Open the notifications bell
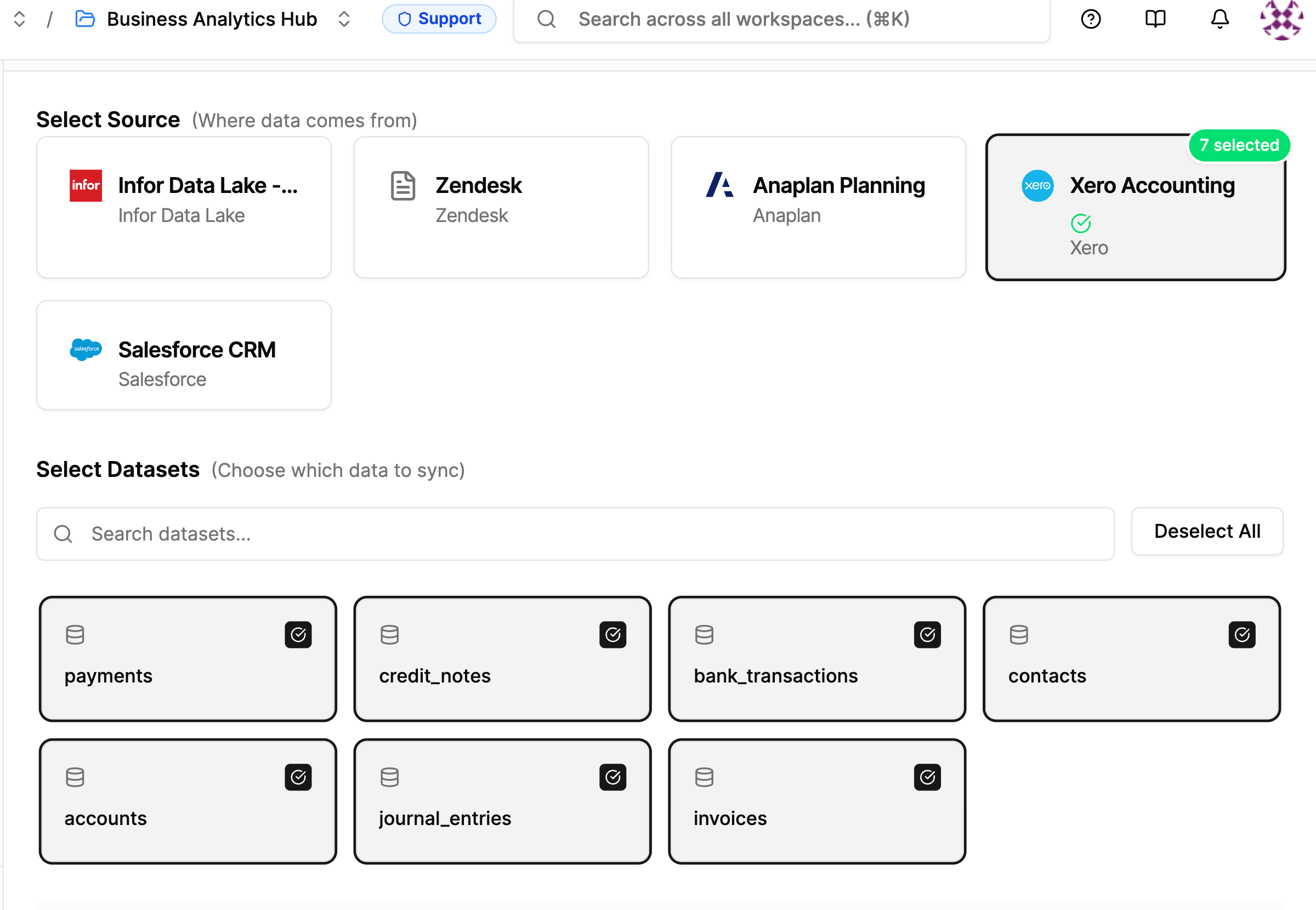This screenshot has height=910, width=1316. [x=1219, y=19]
